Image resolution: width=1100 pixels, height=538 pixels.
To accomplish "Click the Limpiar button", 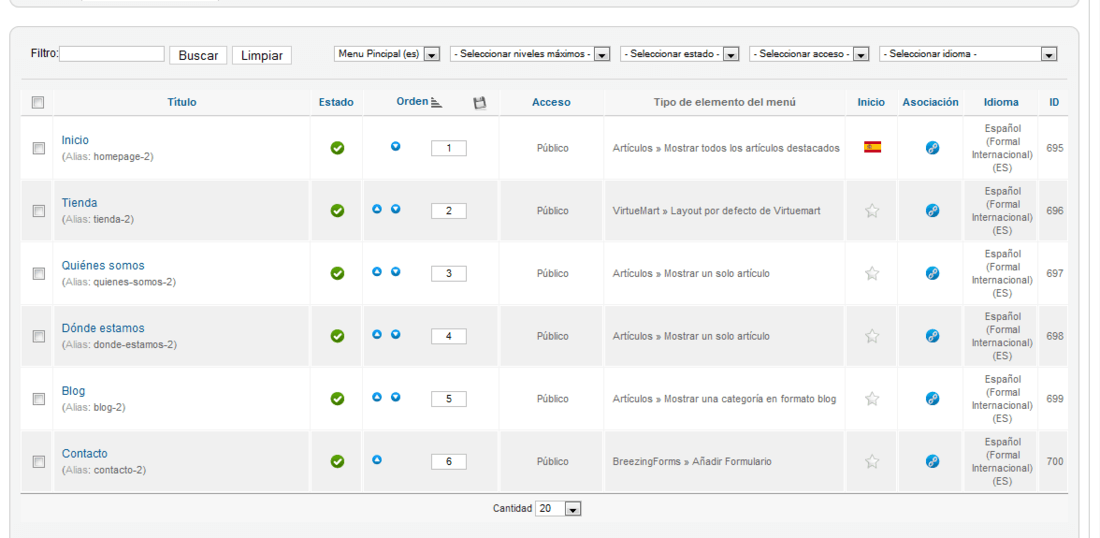I will [262, 55].
